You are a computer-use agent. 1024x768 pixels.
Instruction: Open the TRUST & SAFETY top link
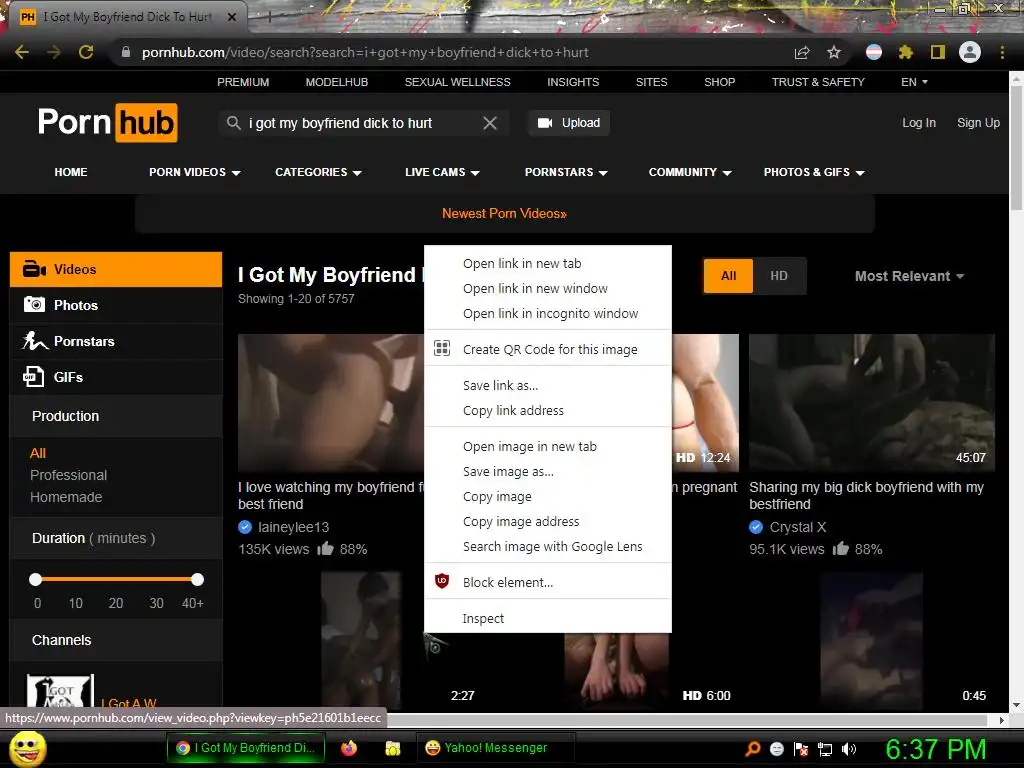click(x=818, y=82)
